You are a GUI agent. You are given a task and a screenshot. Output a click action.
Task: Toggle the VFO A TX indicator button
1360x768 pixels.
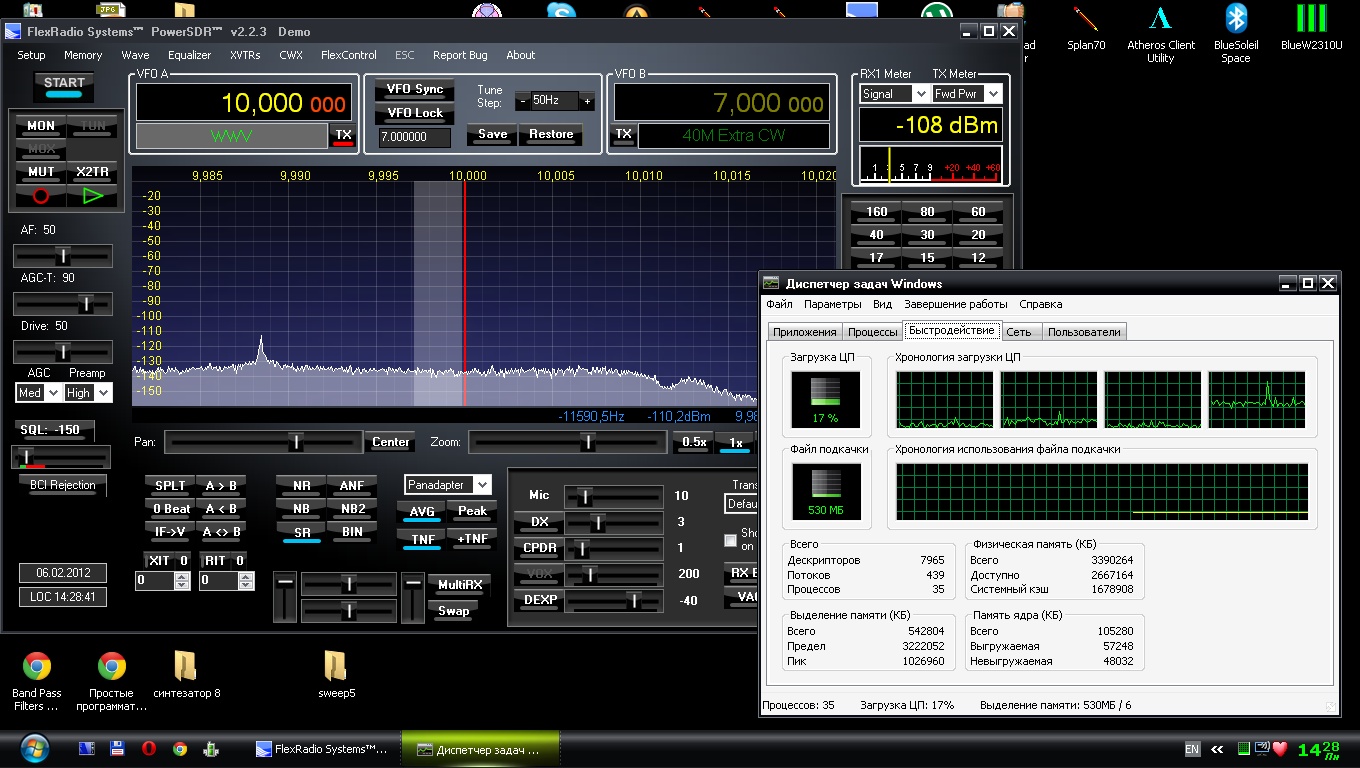[343, 136]
